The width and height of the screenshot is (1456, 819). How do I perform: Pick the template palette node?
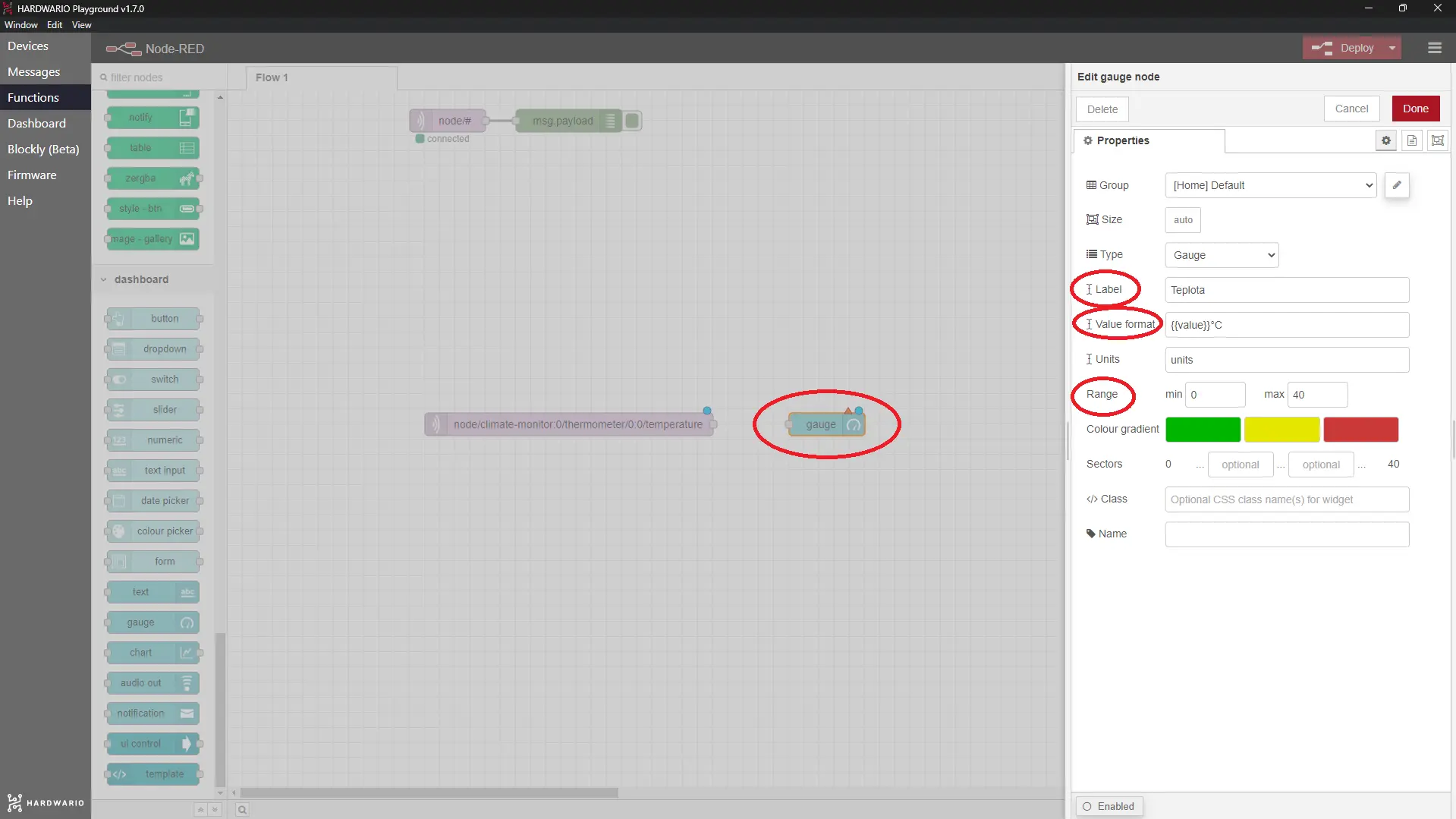pyautogui.click(x=154, y=774)
